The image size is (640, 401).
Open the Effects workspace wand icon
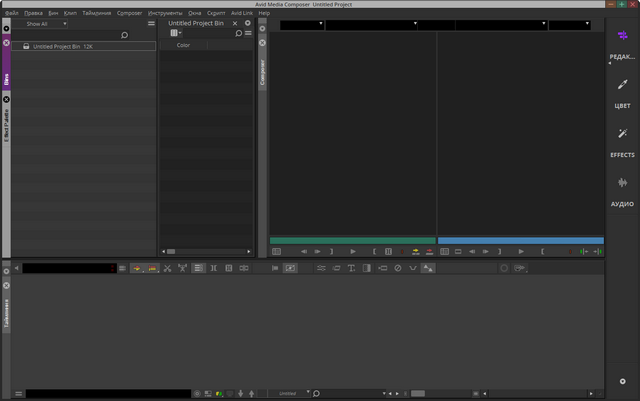point(622,134)
